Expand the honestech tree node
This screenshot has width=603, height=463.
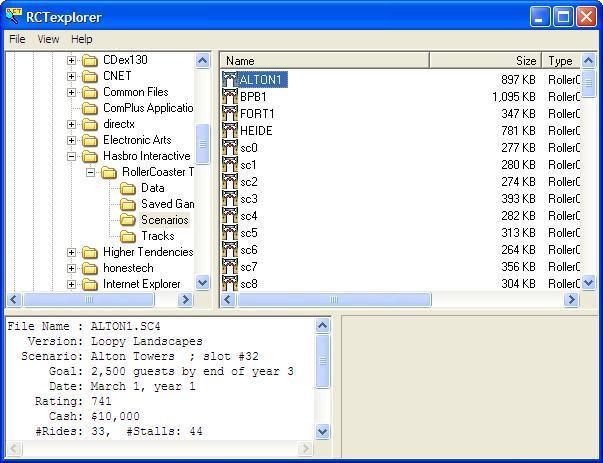click(x=71, y=268)
